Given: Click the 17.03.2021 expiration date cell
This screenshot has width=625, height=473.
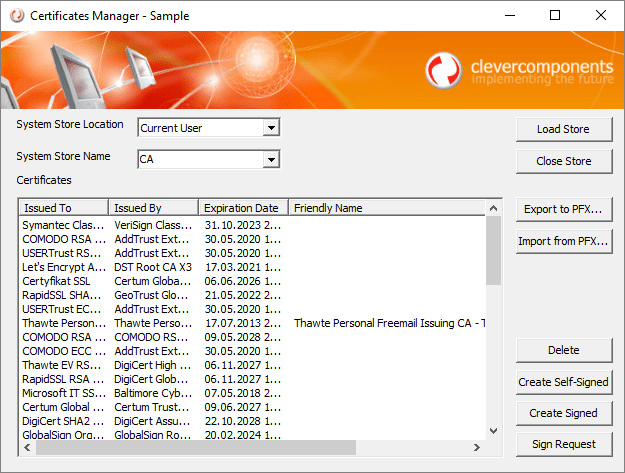Looking at the screenshot, I should click(x=243, y=267).
